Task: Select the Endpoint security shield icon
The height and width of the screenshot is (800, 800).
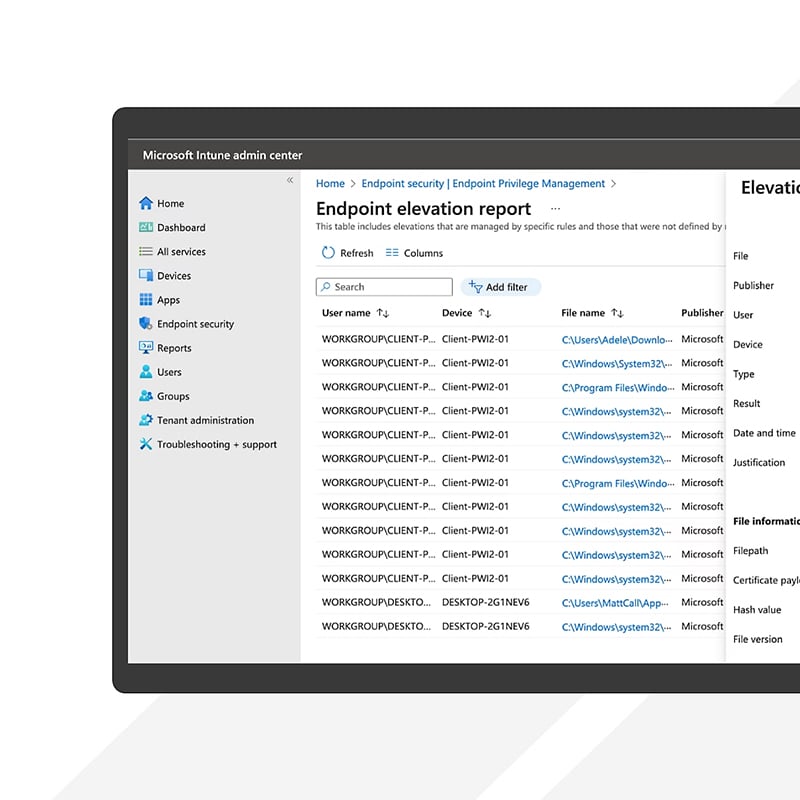Action: tap(147, 324)
